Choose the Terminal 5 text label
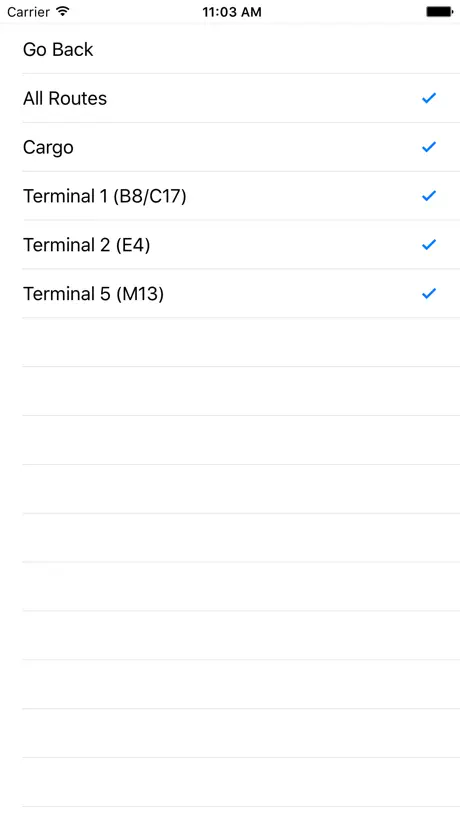This screenshot has height=818, width=460. pos(67,294)
